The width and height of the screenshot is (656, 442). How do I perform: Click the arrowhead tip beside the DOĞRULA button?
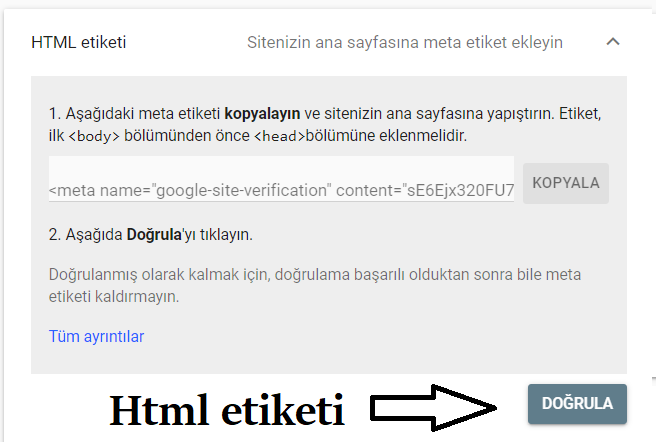coord(493,406)
